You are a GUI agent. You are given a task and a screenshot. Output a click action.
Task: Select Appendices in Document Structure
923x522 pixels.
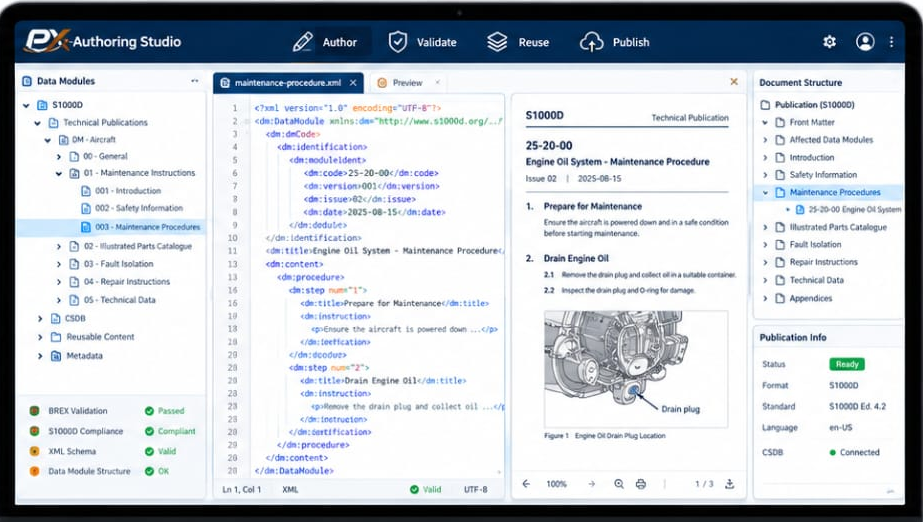[804, 298]
